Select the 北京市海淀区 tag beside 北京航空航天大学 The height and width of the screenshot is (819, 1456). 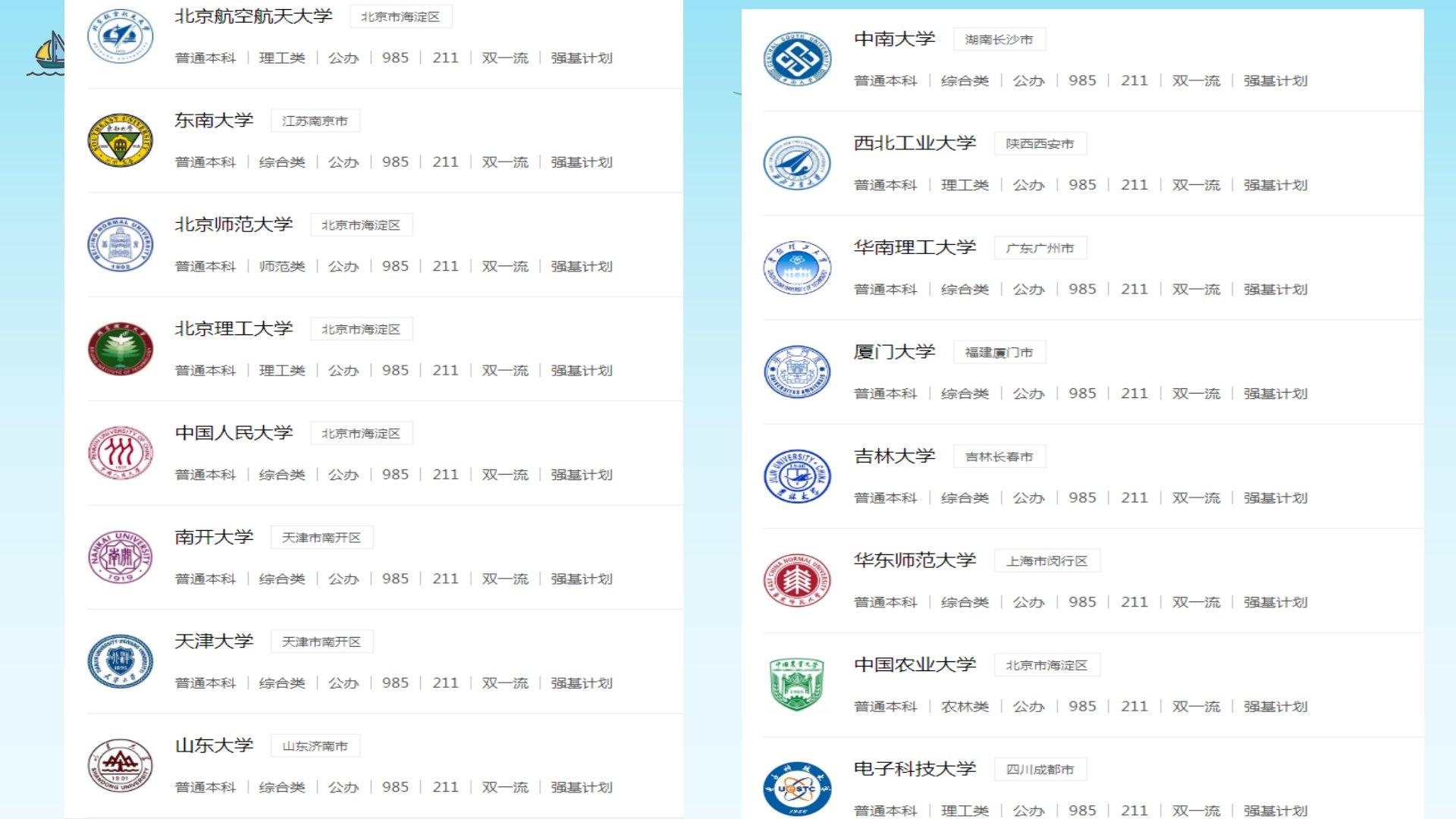click(400, 17)
